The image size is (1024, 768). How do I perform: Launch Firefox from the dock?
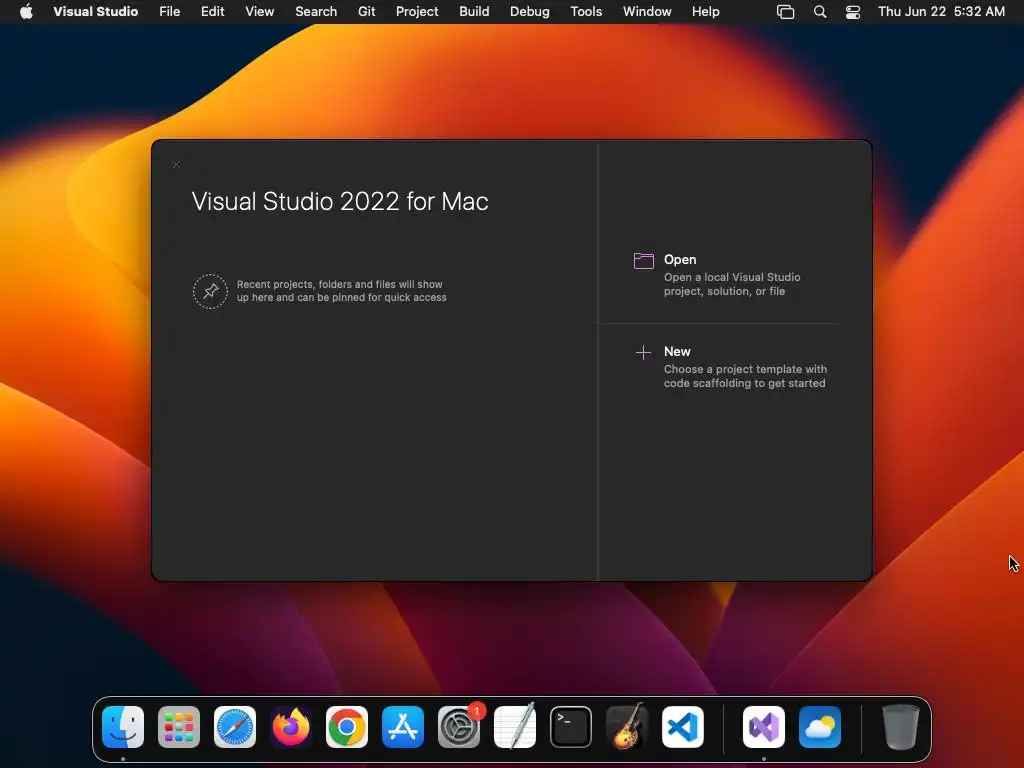coord(291,727)
